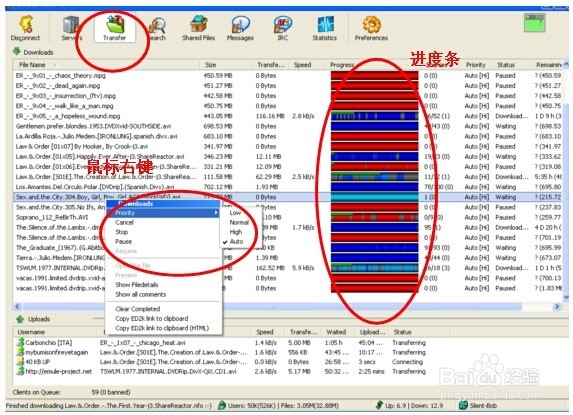Click progress bar of ER_-_9x05_-_a_hopeless_wound.mpg
Viewport: 573px width, 415px height.
click(375, 116)
